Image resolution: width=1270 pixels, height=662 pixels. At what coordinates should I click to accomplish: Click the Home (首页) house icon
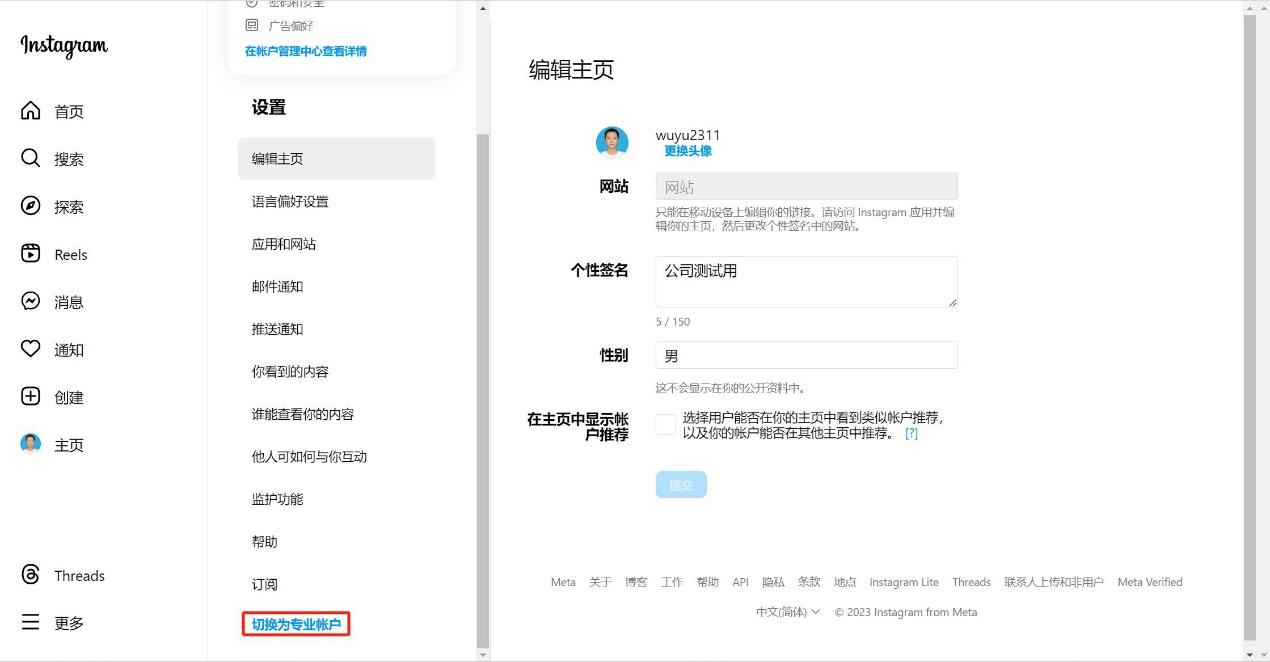coord(31,111)
